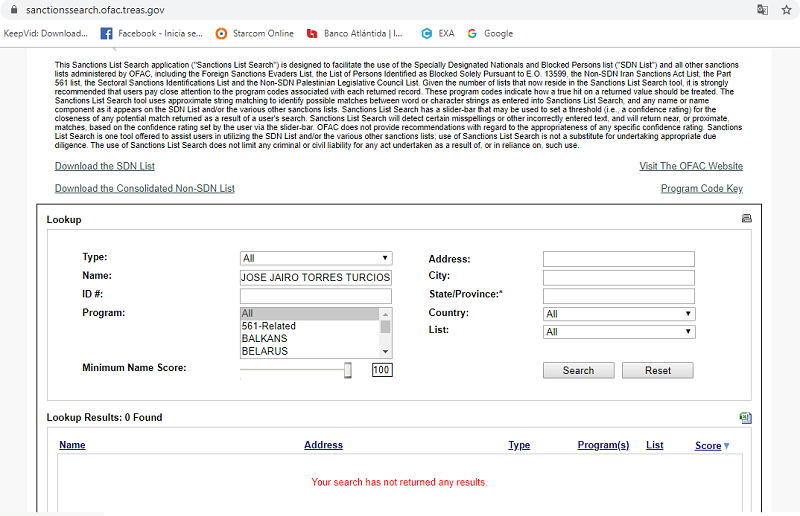Select 561-Related in the Program list
Screen dimensions: 800x516
[269, 326]
